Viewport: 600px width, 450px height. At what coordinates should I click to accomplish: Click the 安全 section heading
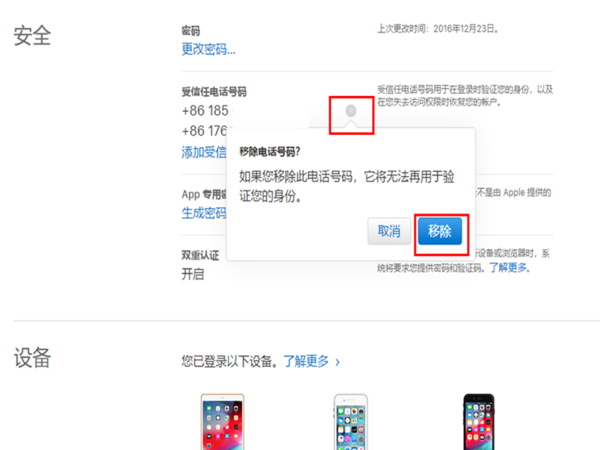(33, 36)
